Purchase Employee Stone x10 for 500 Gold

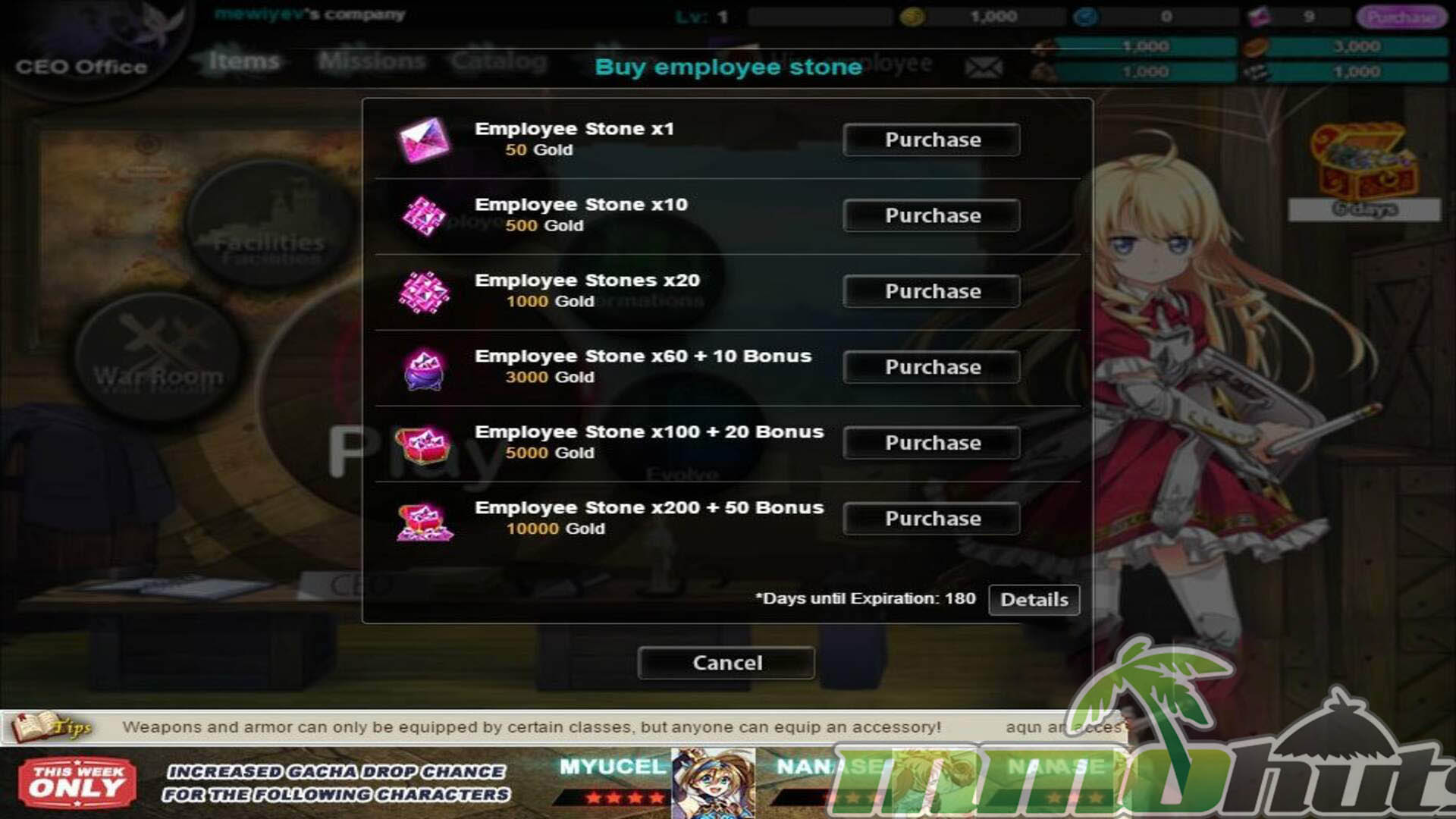tap(931, 215)
